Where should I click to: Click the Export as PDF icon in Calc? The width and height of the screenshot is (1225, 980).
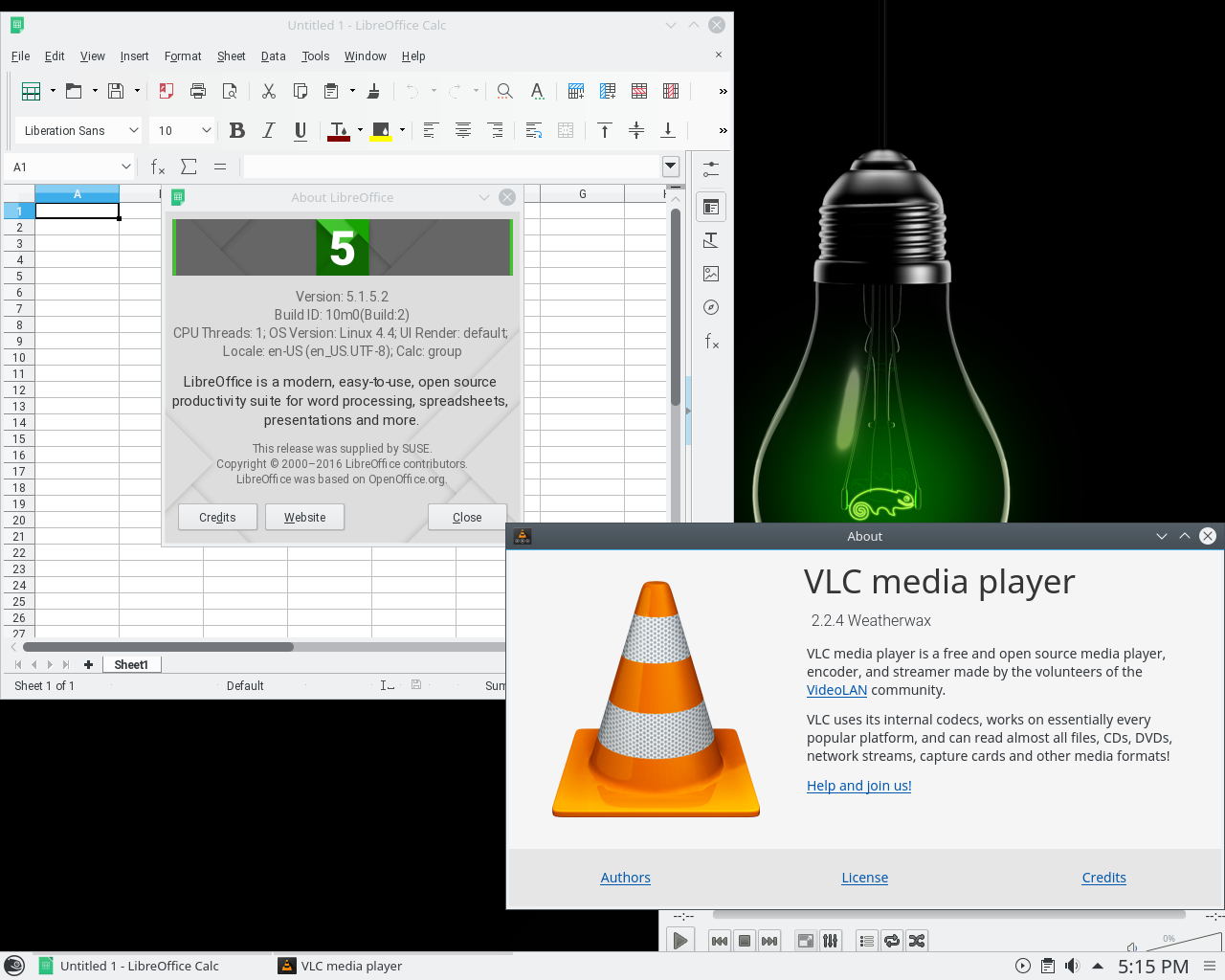(167, 91)
